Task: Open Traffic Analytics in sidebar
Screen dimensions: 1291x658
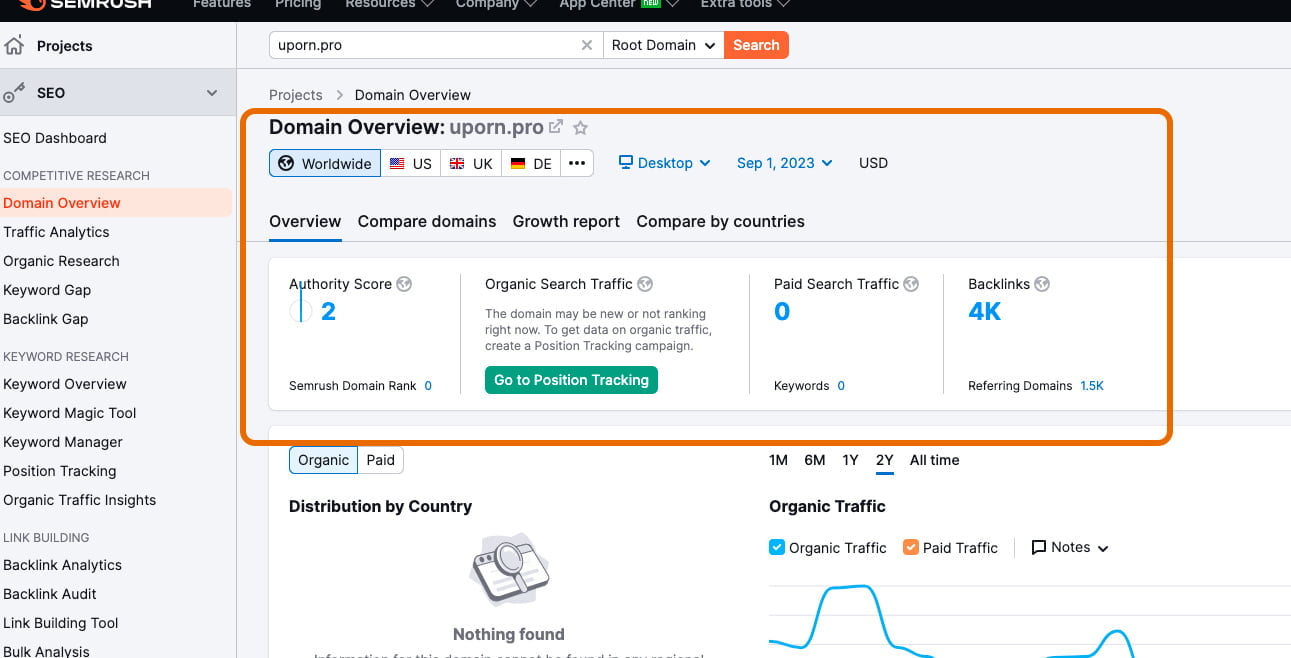Action: tap(56, 232)
